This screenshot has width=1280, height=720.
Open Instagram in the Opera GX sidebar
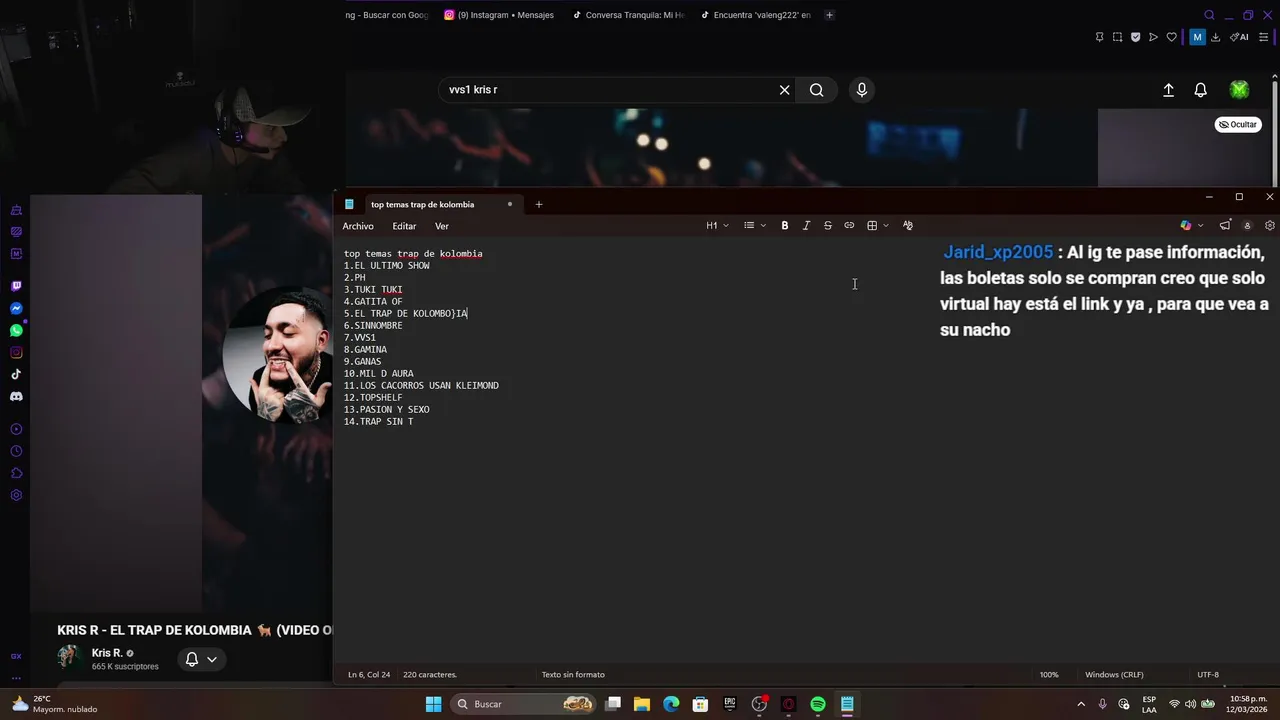[x=16, y=352]
